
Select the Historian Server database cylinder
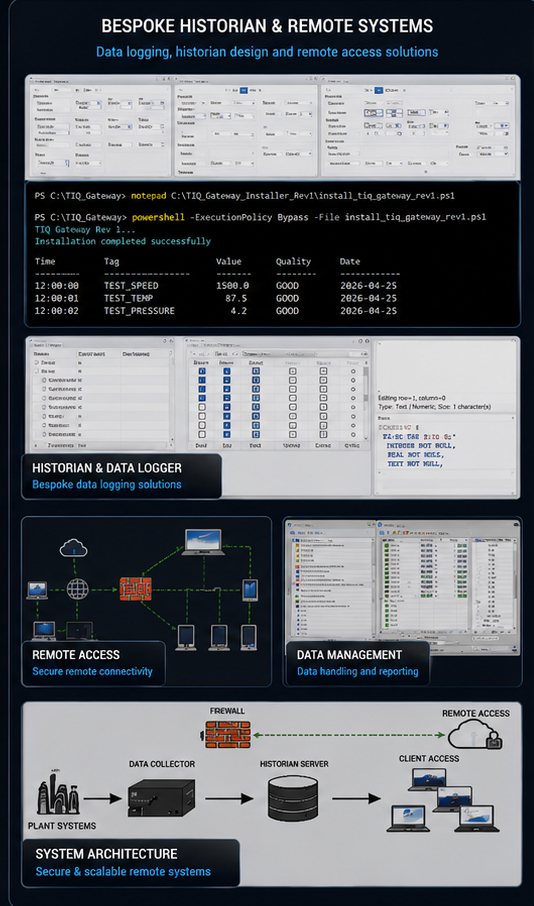point(293,798)
